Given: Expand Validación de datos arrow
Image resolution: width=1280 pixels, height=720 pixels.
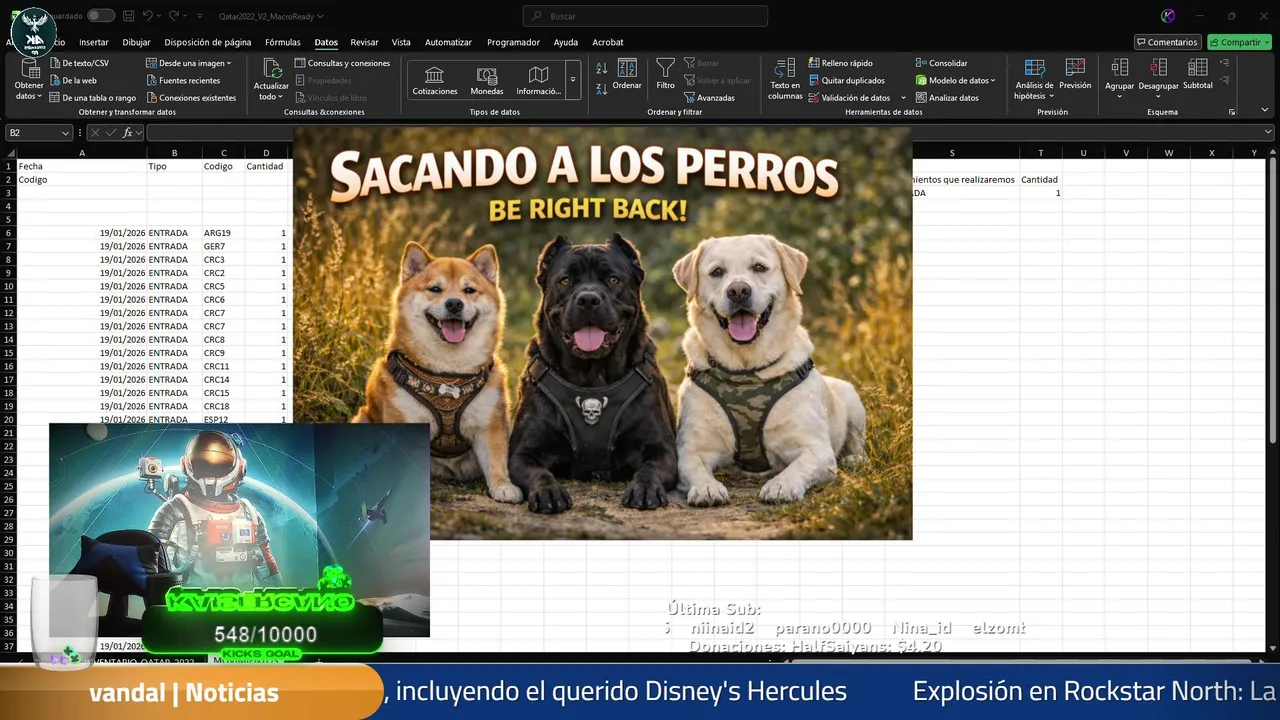Looking at the screenshot, I should [903, 98].
